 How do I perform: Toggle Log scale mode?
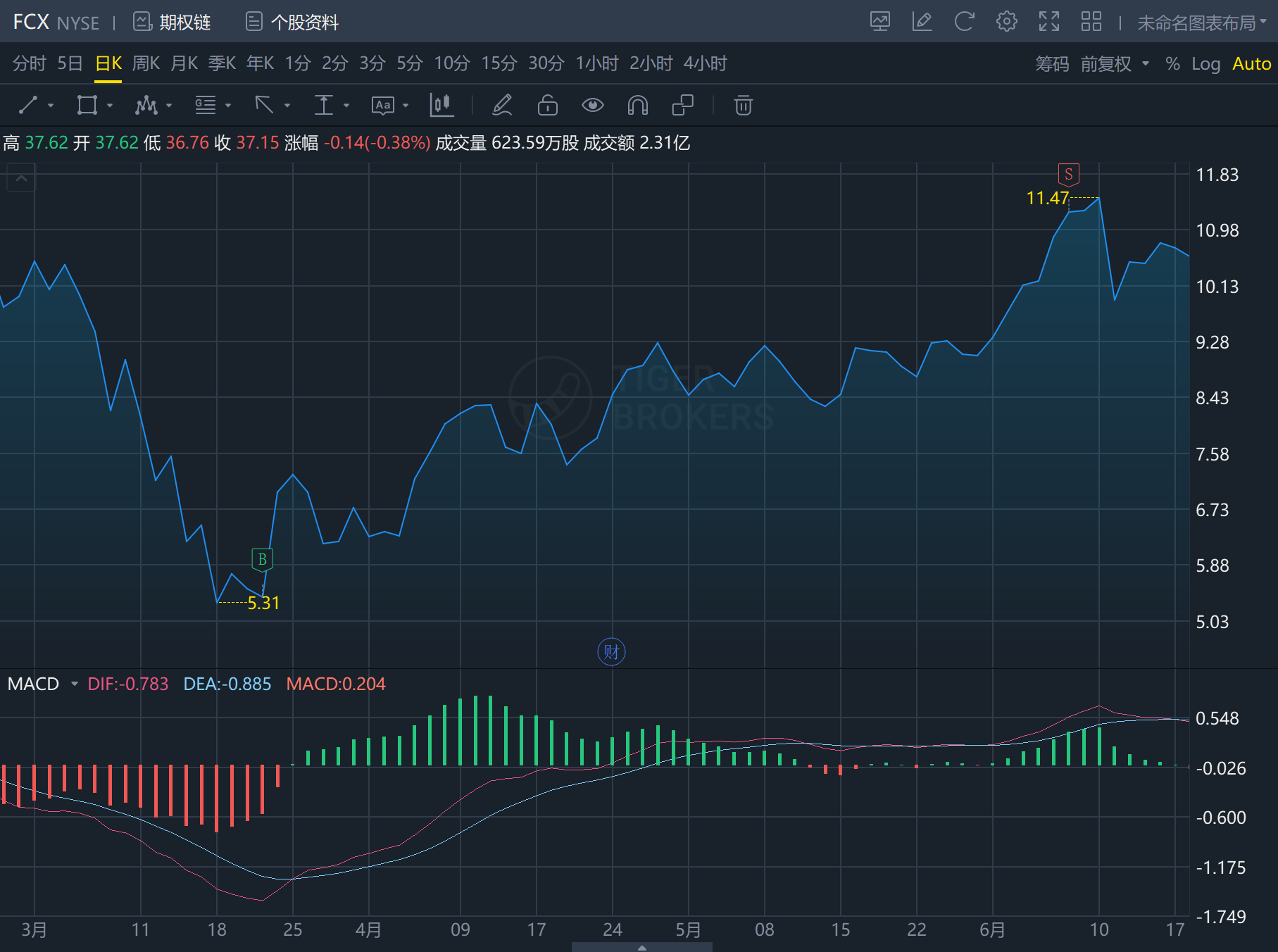point(1205,64)
